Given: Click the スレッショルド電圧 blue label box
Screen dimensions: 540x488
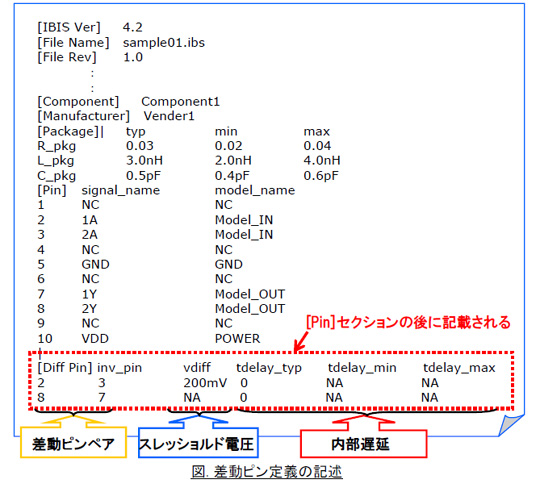Looking at the screenshot, I should [198, 443].
